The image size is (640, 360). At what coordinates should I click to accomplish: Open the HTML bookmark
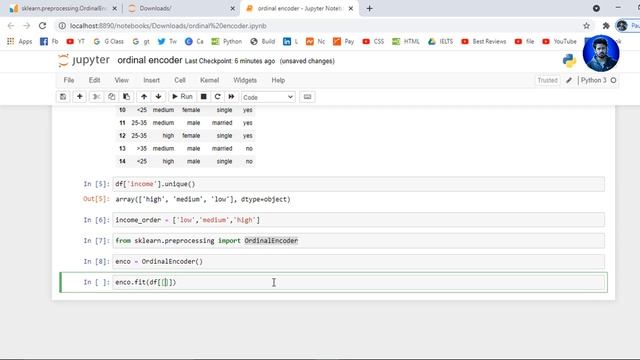pos(406,41)
